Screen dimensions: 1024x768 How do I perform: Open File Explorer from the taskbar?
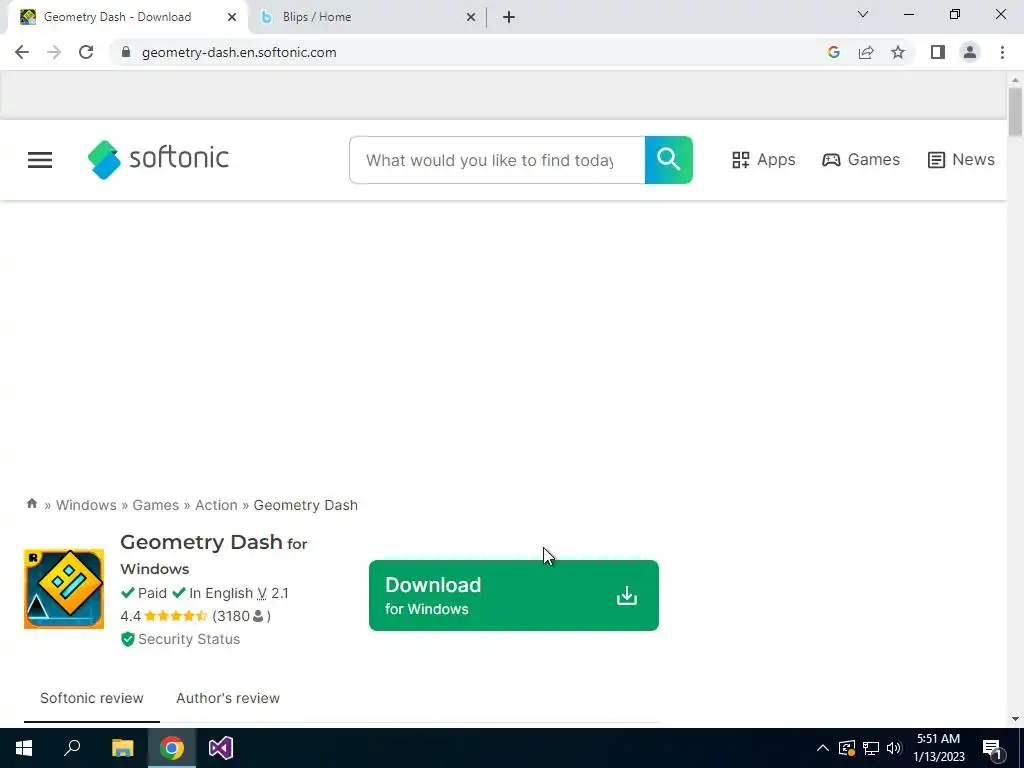(122, 748)
